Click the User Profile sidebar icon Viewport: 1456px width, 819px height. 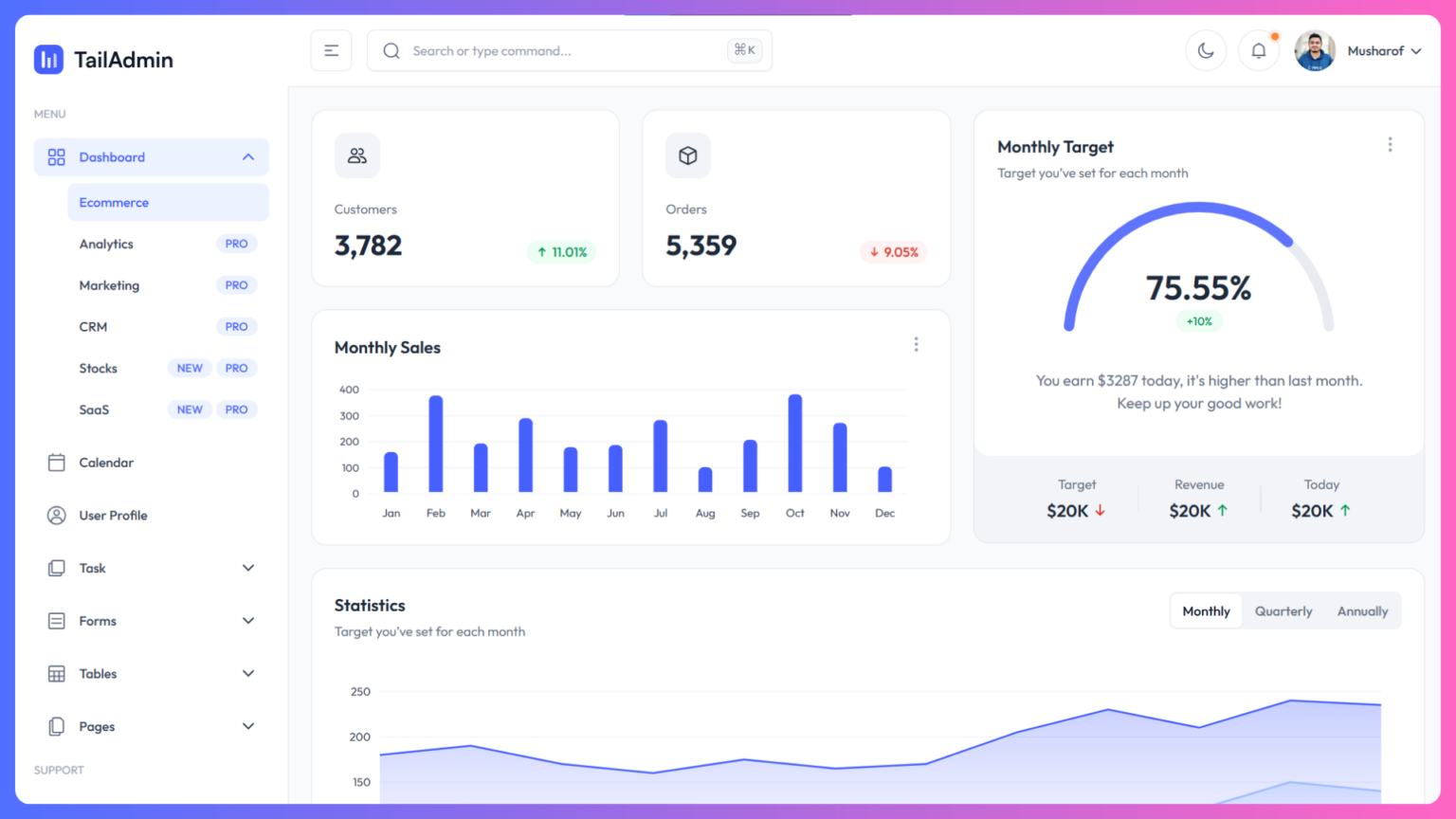(x=57, y=515)
